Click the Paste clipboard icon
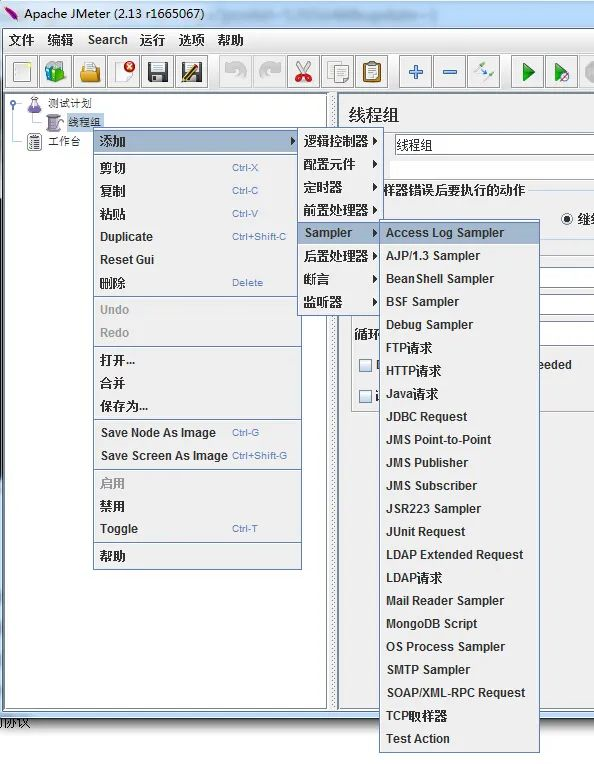The image size is (594, 764). 371,72
